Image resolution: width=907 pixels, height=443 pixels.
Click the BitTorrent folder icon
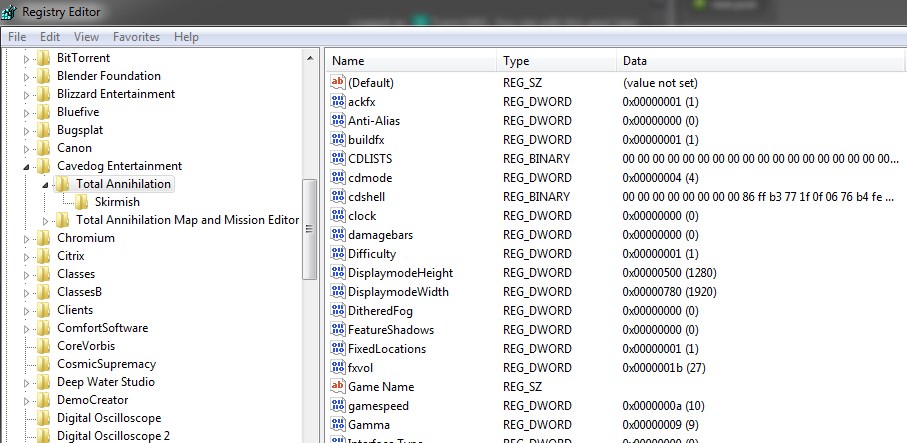(43, 58)
